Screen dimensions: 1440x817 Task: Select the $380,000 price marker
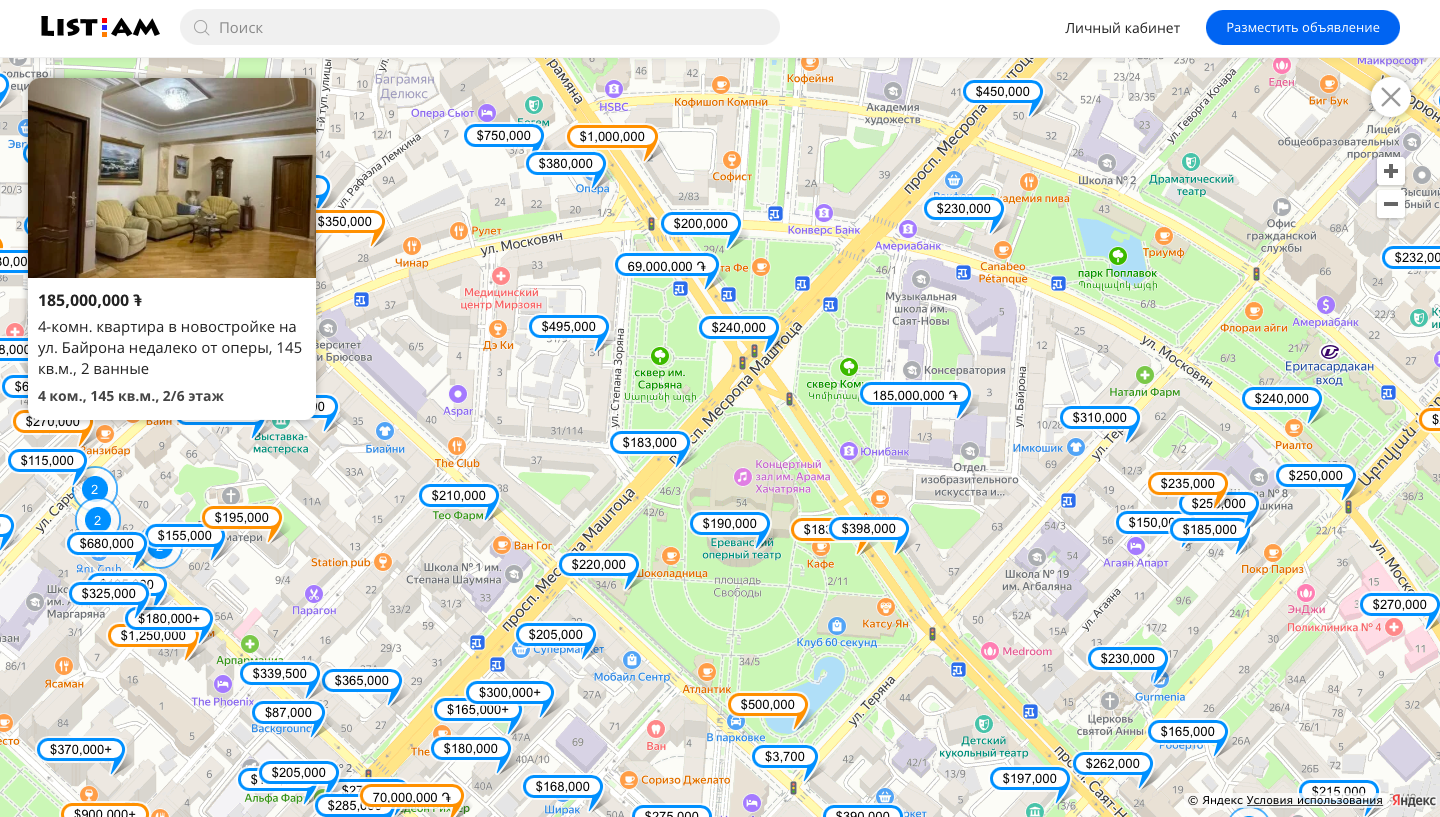(566, 164)
